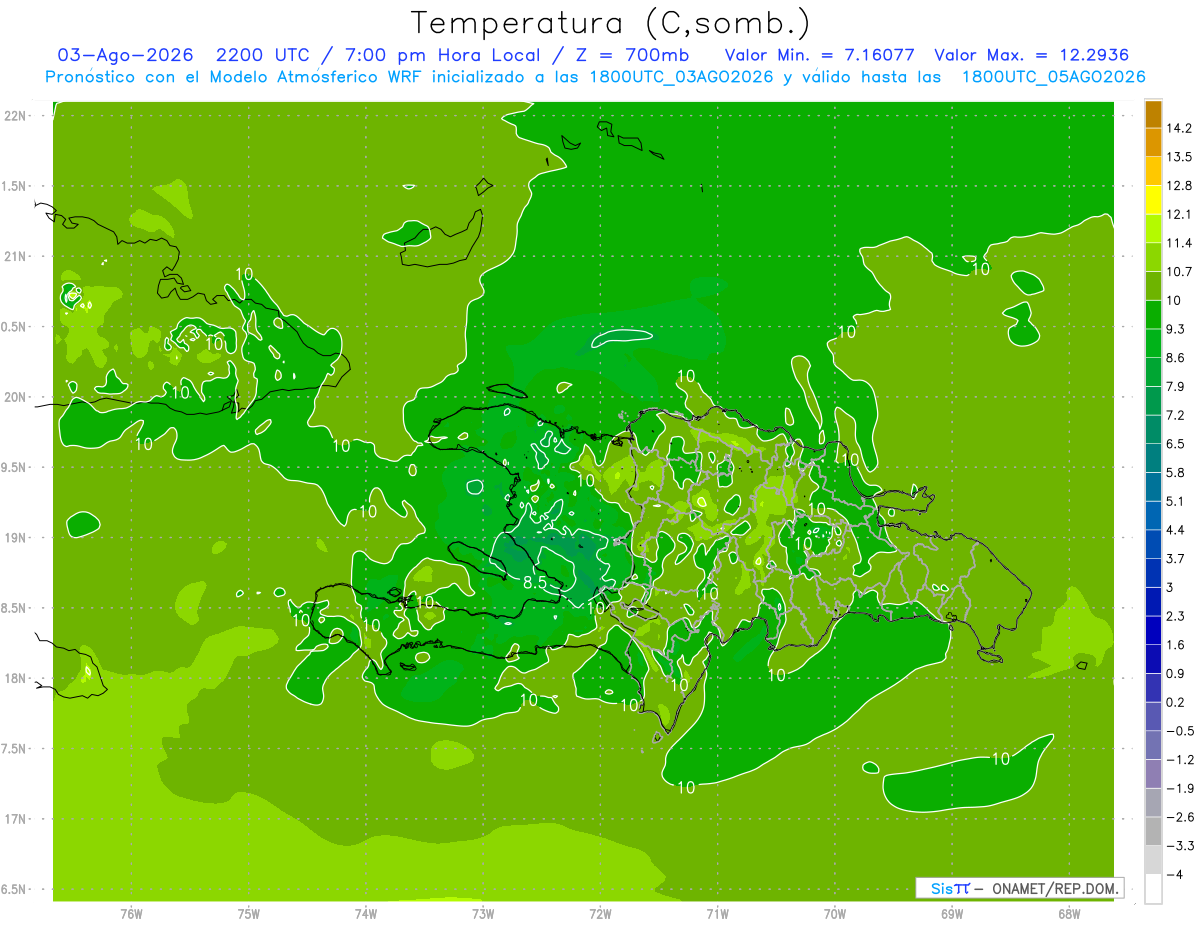
Task: Pick the lime swatch between 10.7 and 11.4
Action: [x=1153, y=257]
